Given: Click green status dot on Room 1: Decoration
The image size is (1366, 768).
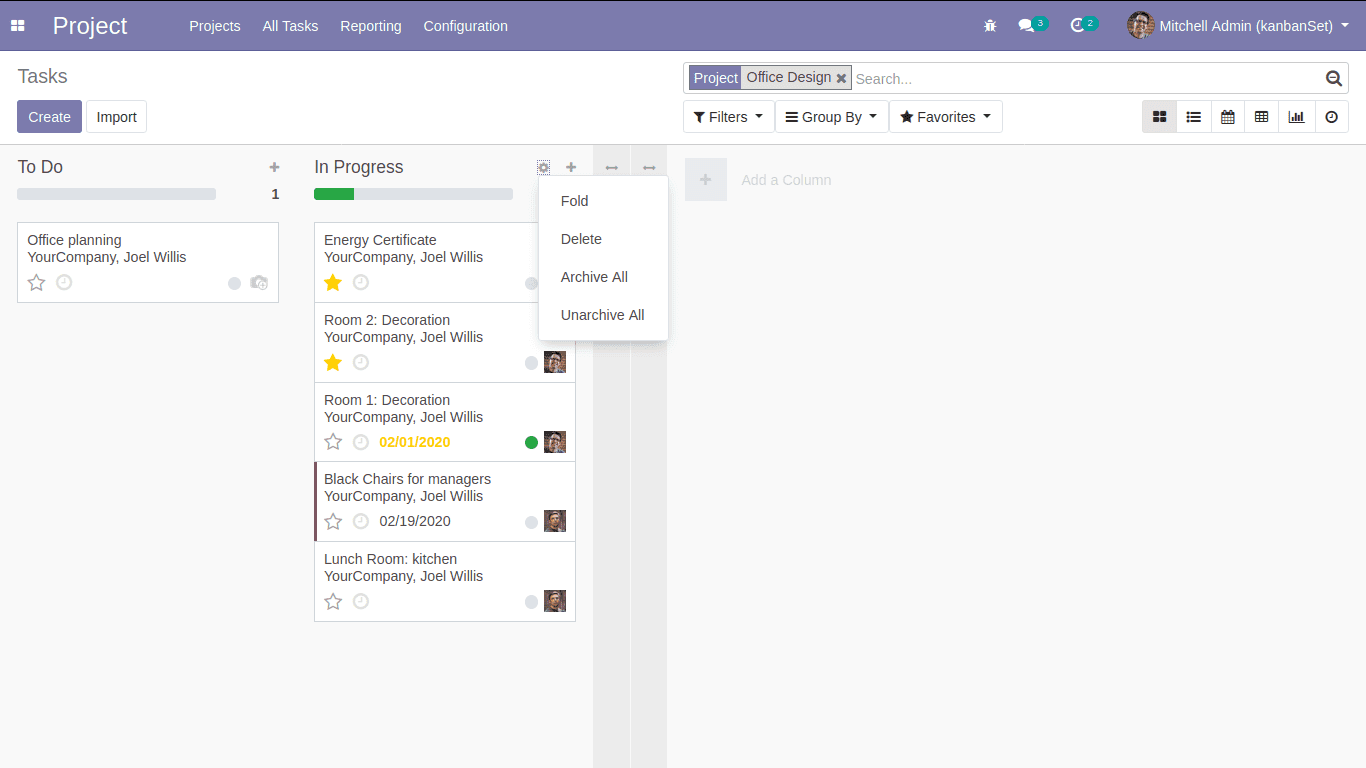Looking at the screenshot, I should [x=532, y=442].
